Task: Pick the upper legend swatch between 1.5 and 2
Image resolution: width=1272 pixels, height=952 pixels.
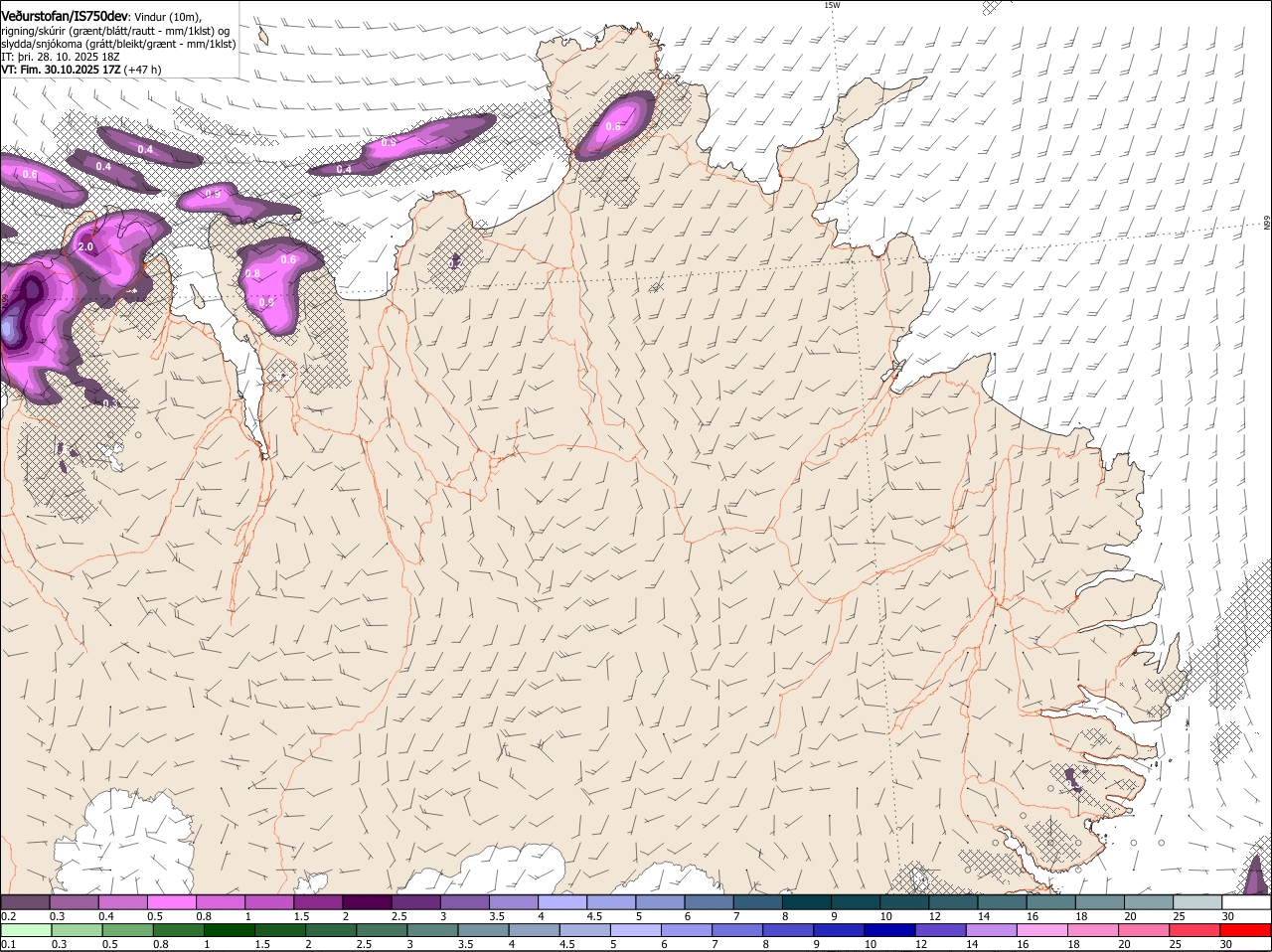Action: point(317,901)
